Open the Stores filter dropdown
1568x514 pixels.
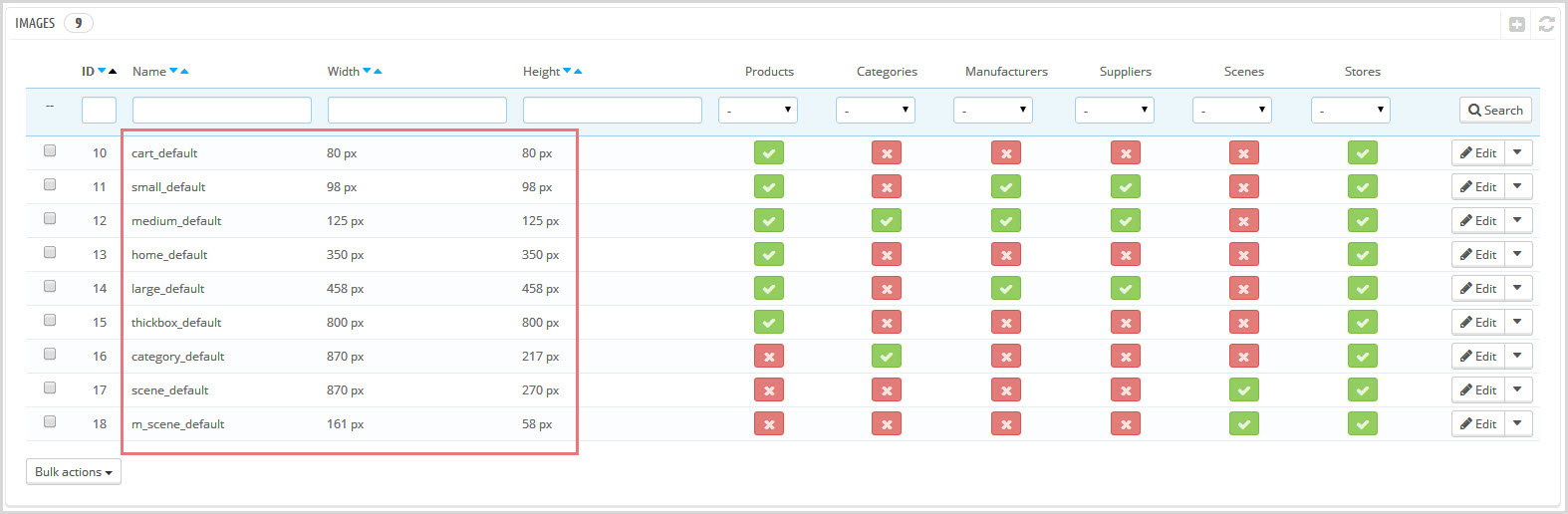pyautogui.click(x=1351, y=110)
